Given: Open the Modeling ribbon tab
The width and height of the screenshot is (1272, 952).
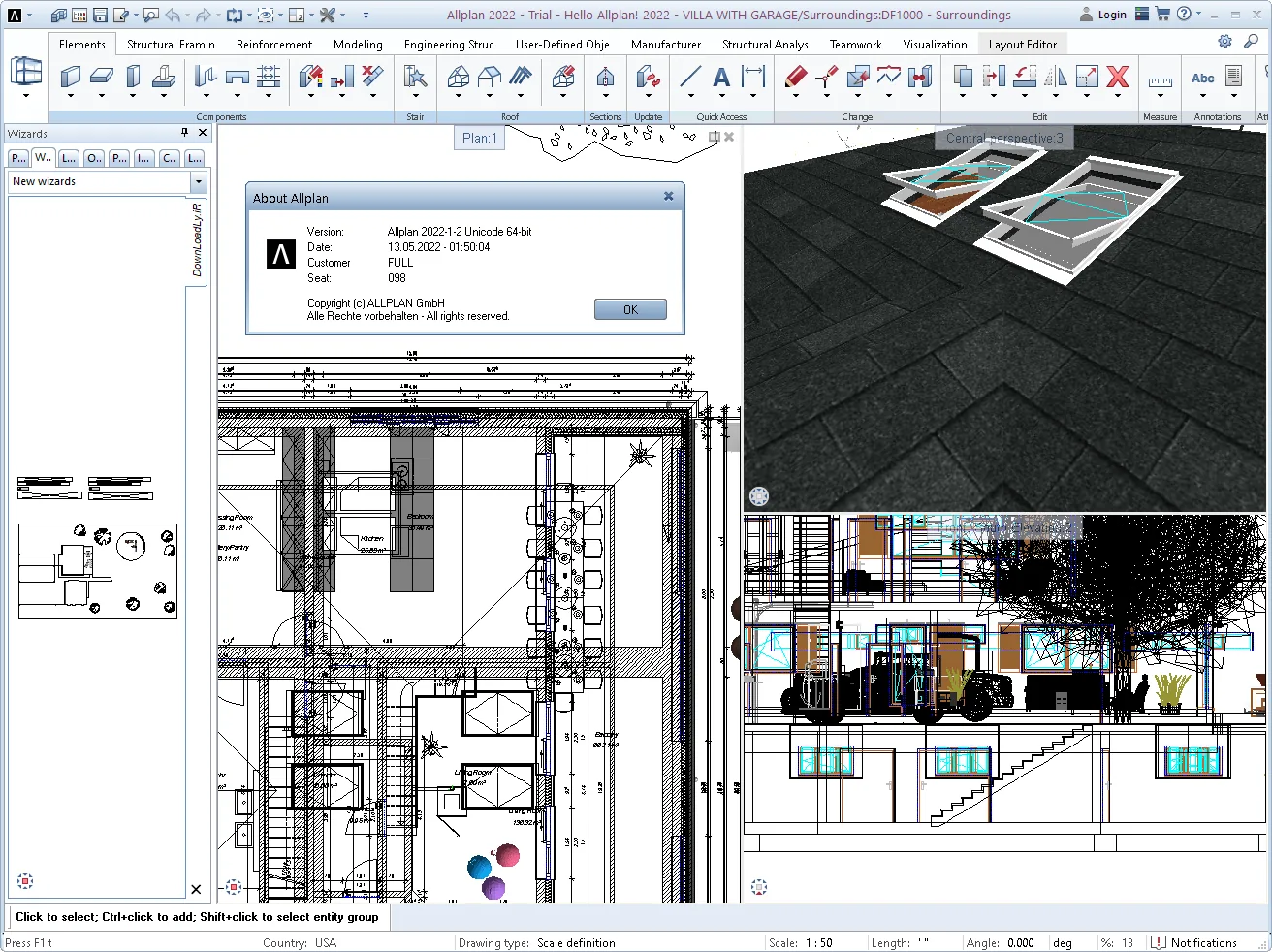Looking at the screenshot, I should (358, 45).
